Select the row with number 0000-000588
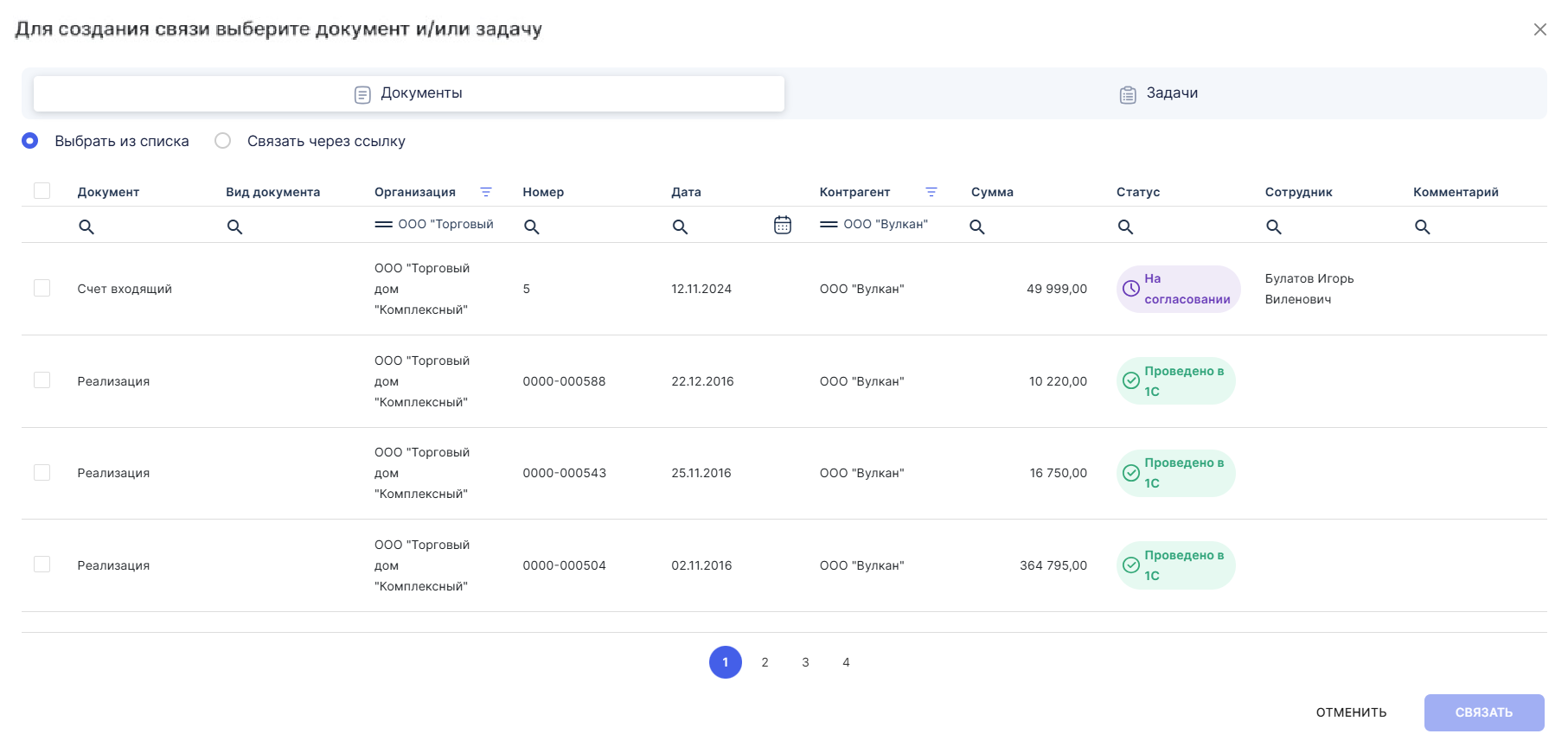Viewport: 1568px width, 753px height. coord(42,380)
